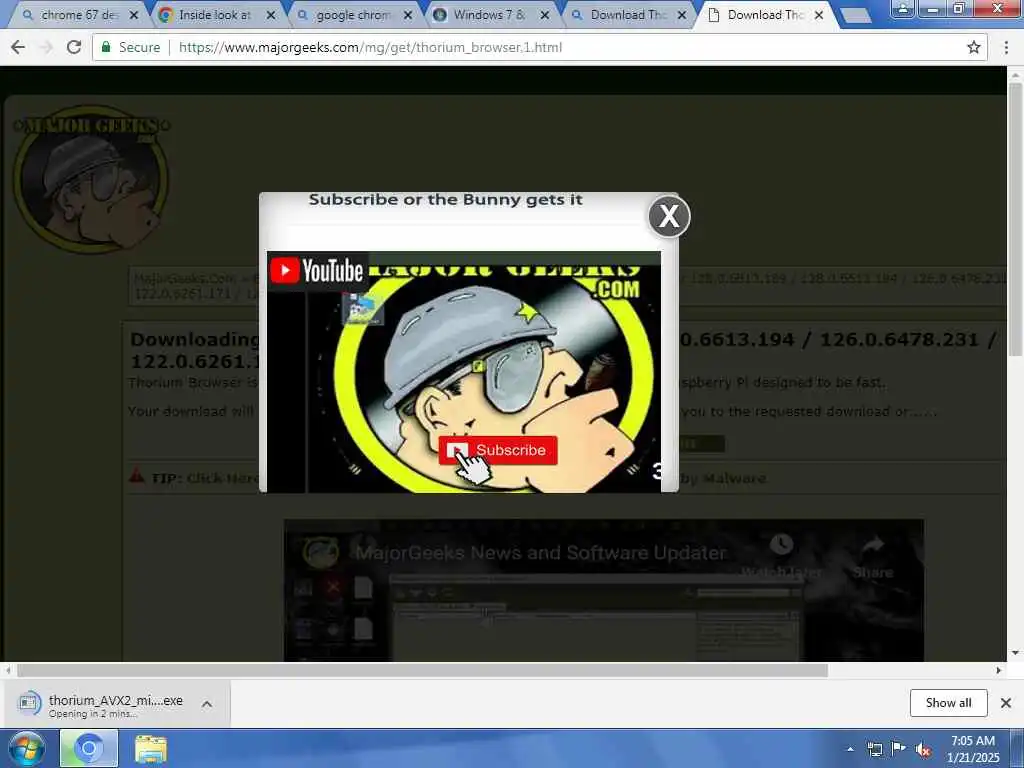Close the active 'Download Tho' tab

[x=819, y=14]
